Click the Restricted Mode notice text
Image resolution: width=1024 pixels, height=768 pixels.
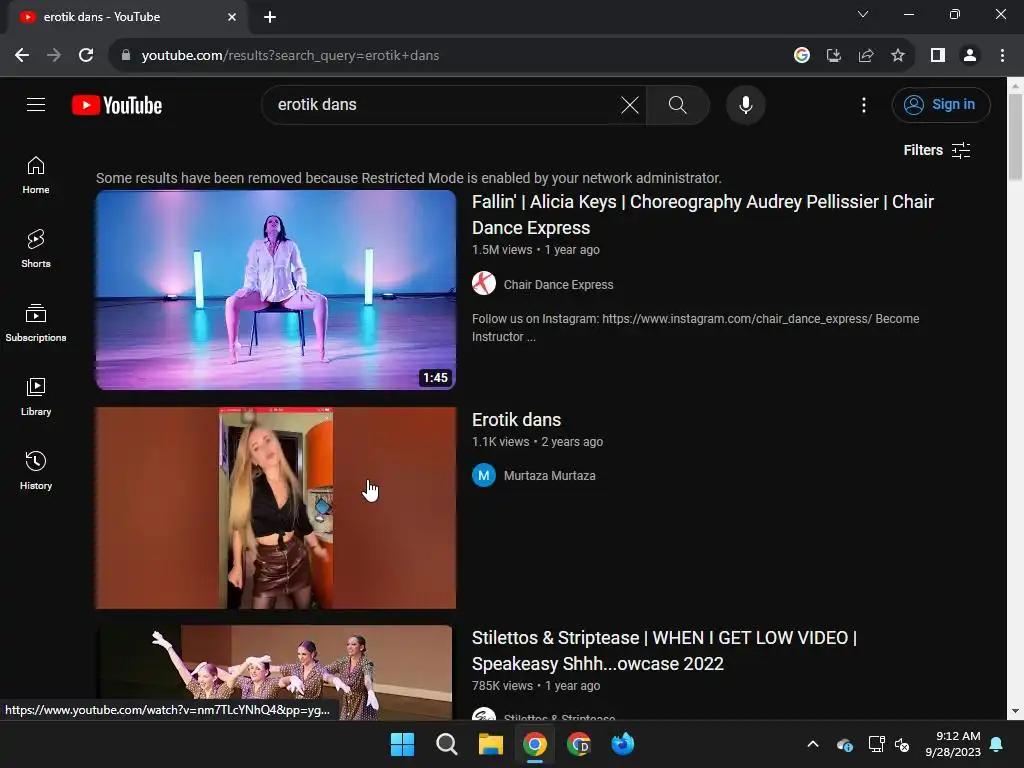pos(409,178)
